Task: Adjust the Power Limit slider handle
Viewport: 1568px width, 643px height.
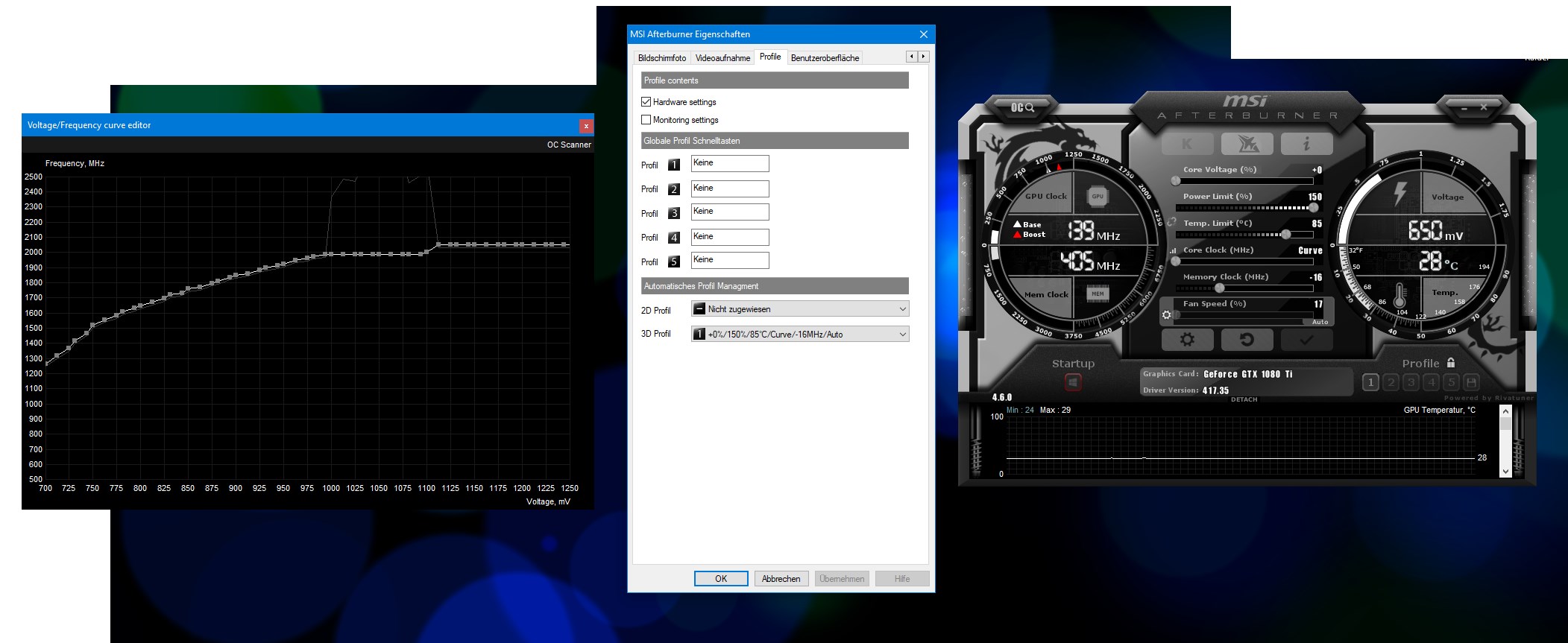Action: point(1313,207)
